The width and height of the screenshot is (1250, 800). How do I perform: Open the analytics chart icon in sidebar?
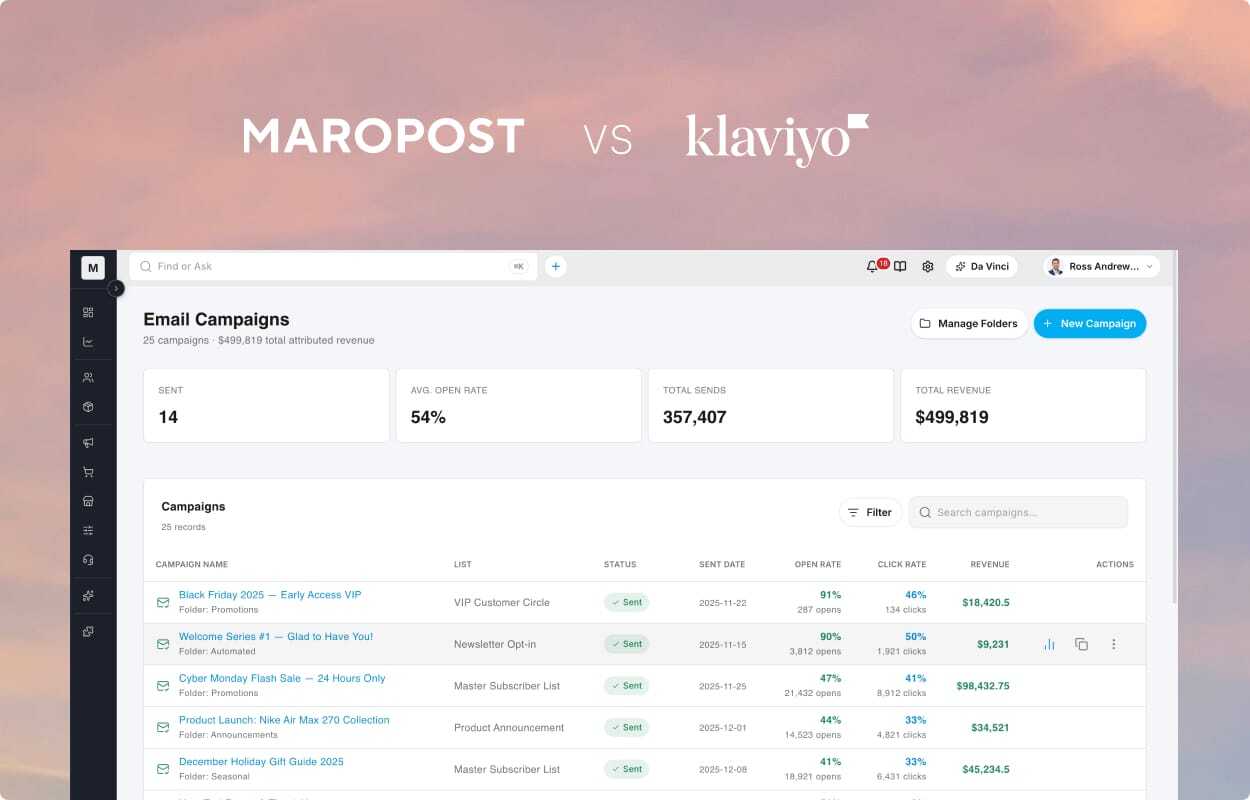coord(88,342)
